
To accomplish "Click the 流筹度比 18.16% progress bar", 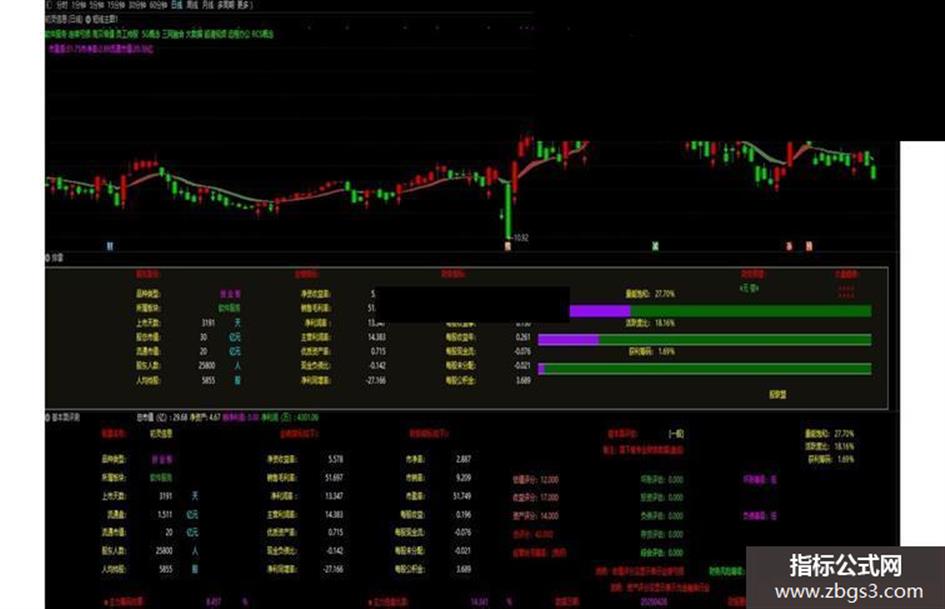I will [x=705, y=340].
